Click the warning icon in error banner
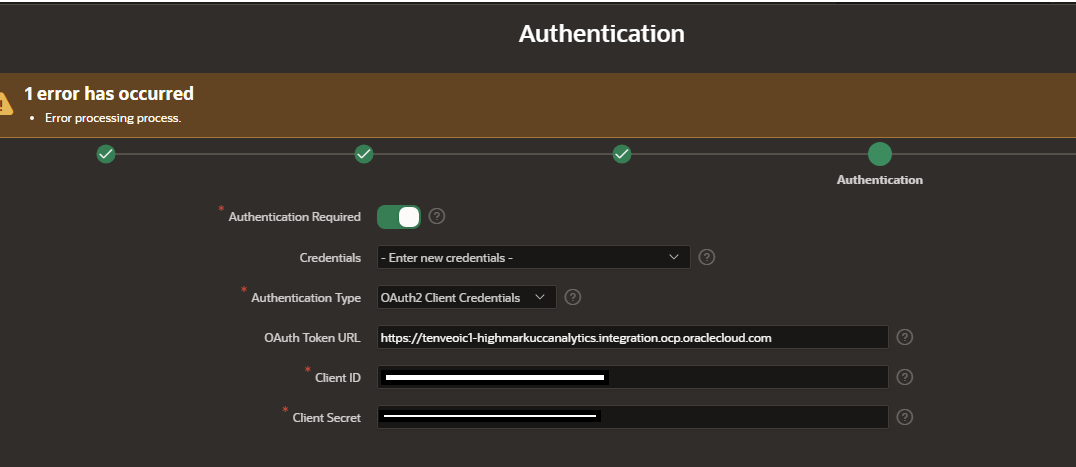This screenshot has width=1076, height=467. pyautogui.click(x=5, y=104)
